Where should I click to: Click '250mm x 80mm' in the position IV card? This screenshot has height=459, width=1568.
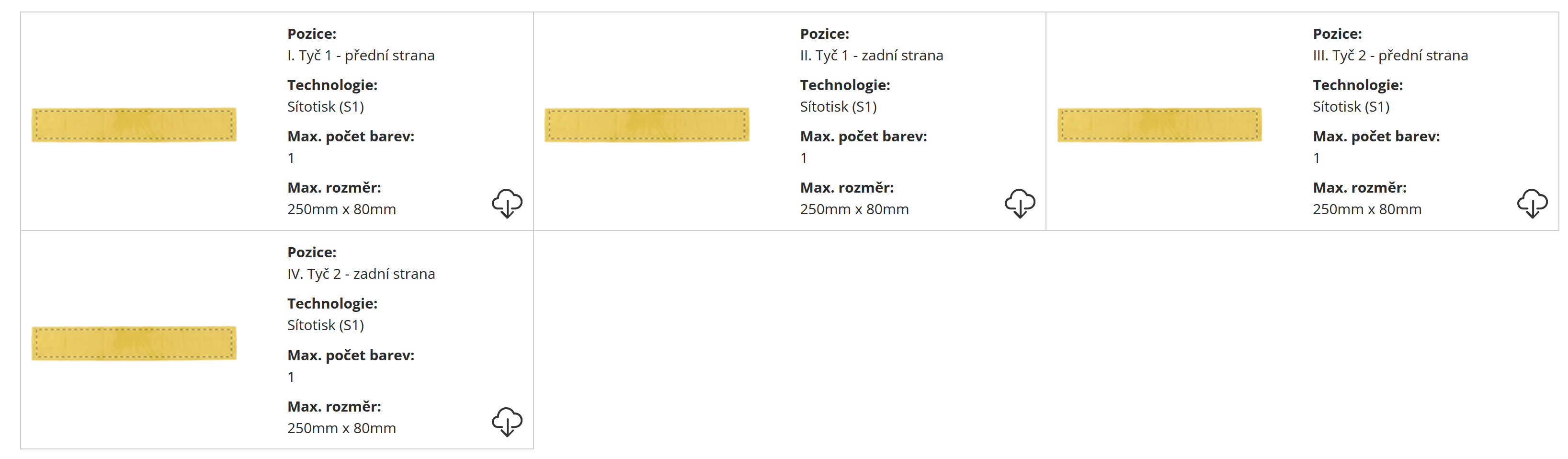pyautogui.click(x=341, y=428)
